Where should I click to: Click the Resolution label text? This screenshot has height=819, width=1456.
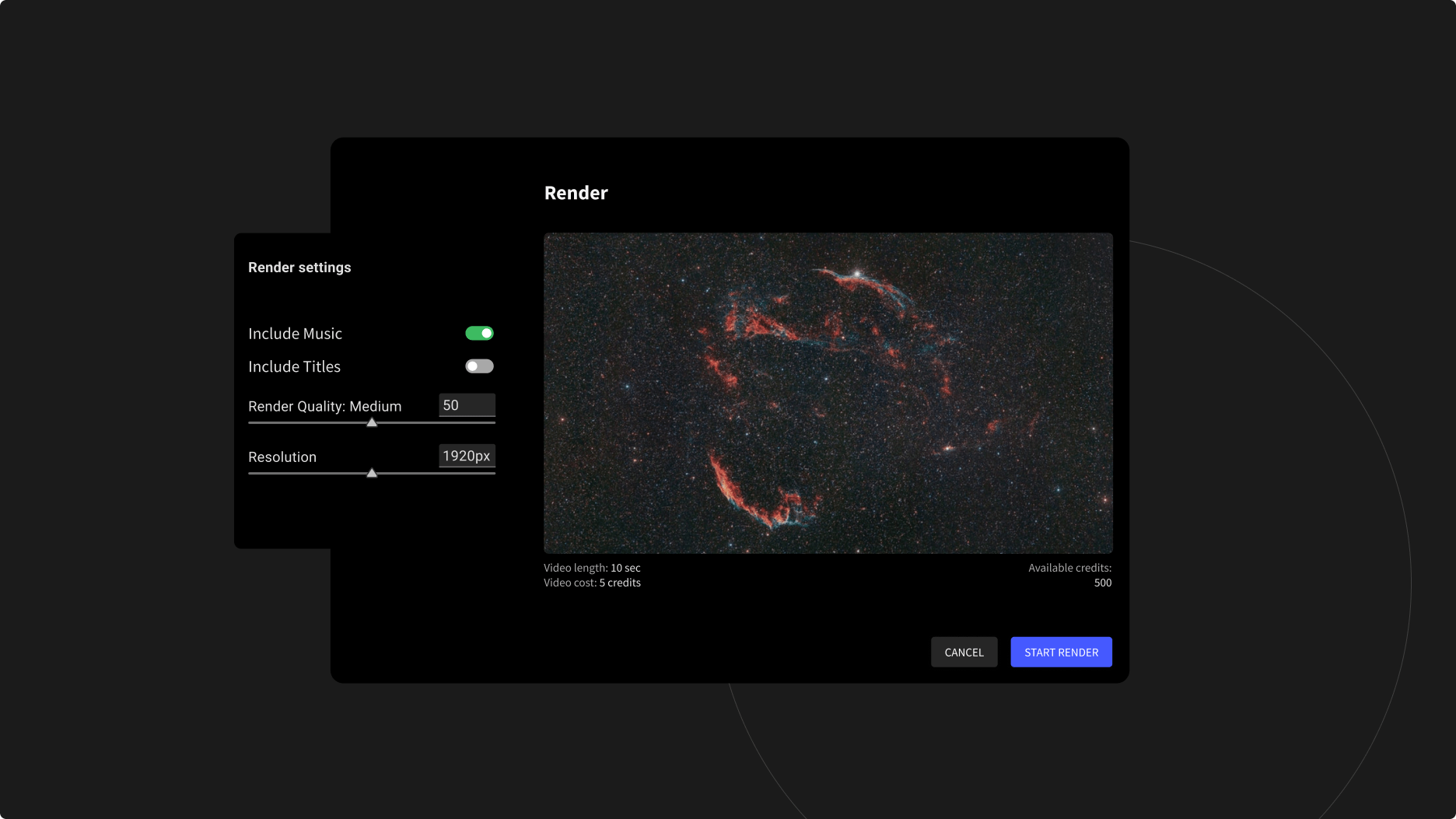[x=282, y=457]
